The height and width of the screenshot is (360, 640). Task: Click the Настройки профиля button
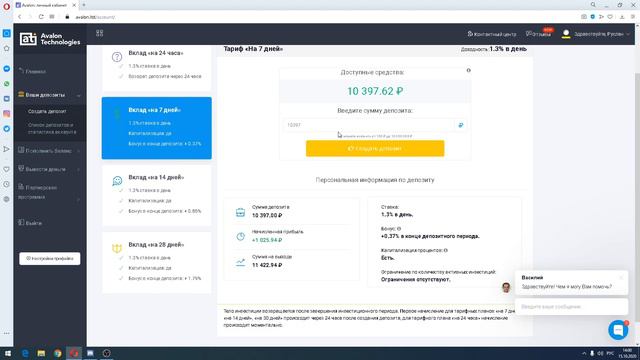(x=50, y=258)
